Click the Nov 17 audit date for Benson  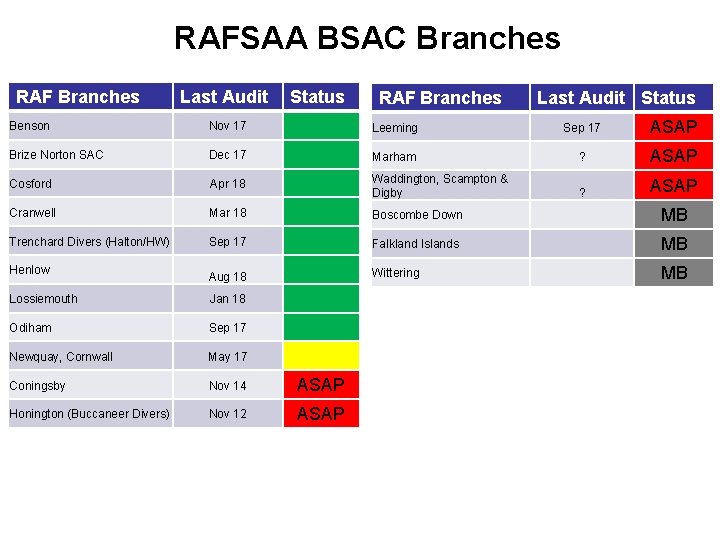click(x=228, y=126)
